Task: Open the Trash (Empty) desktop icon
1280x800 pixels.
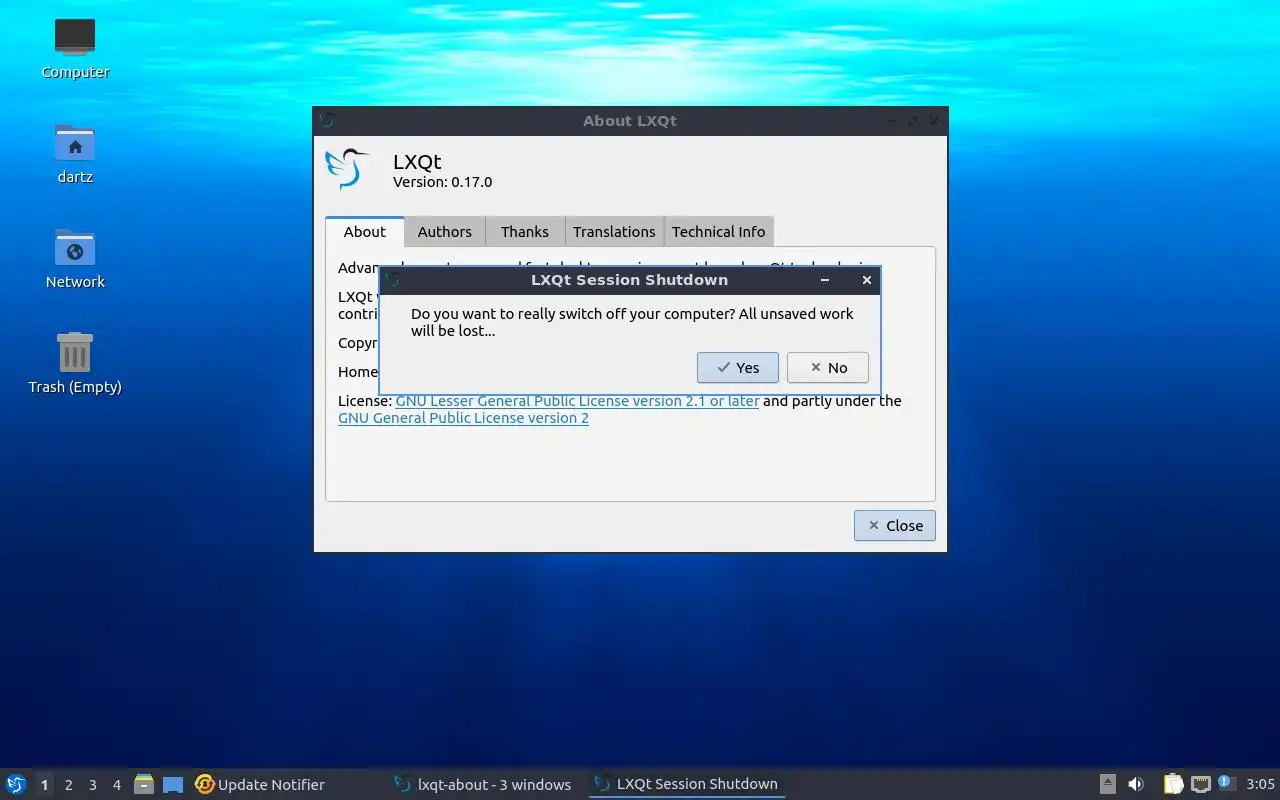Action: coord(75,364)
